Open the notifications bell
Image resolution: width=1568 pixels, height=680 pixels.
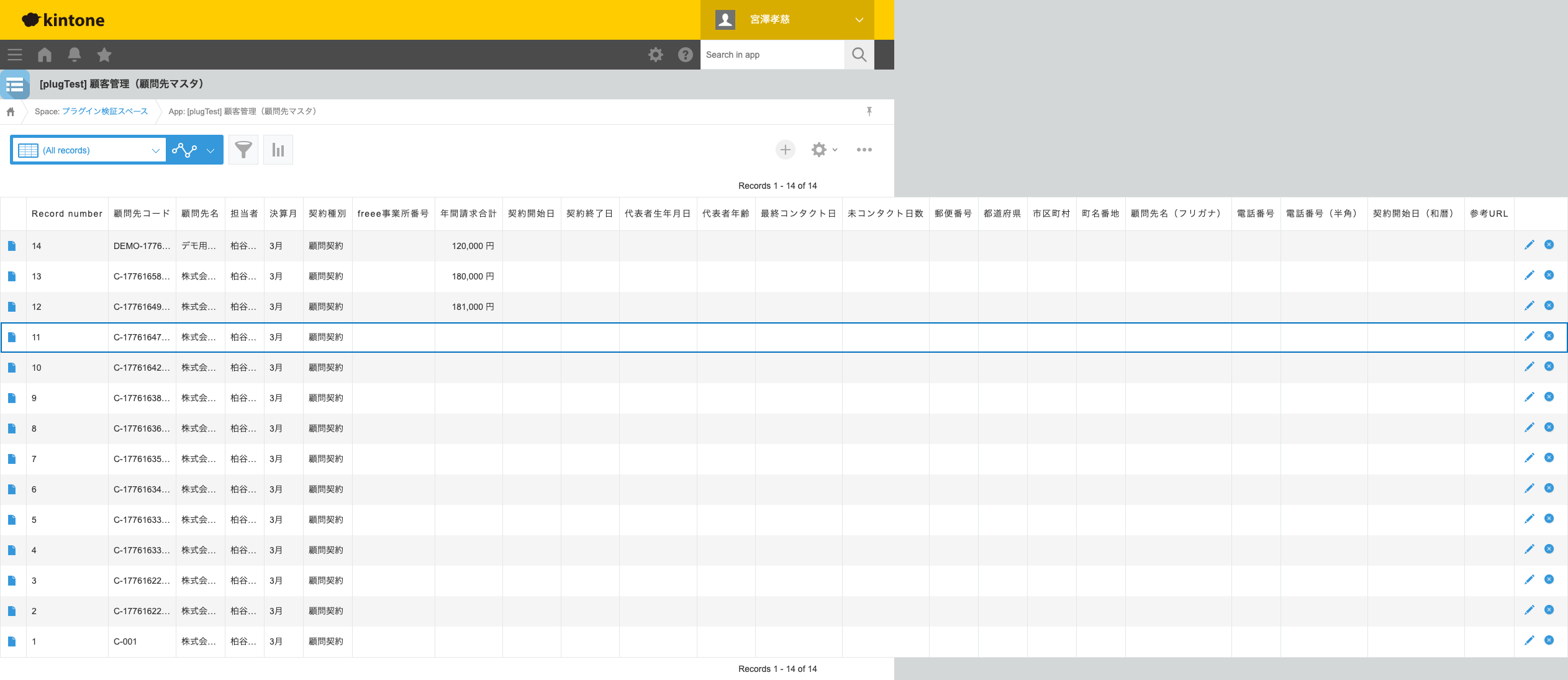tap(75, 55)
